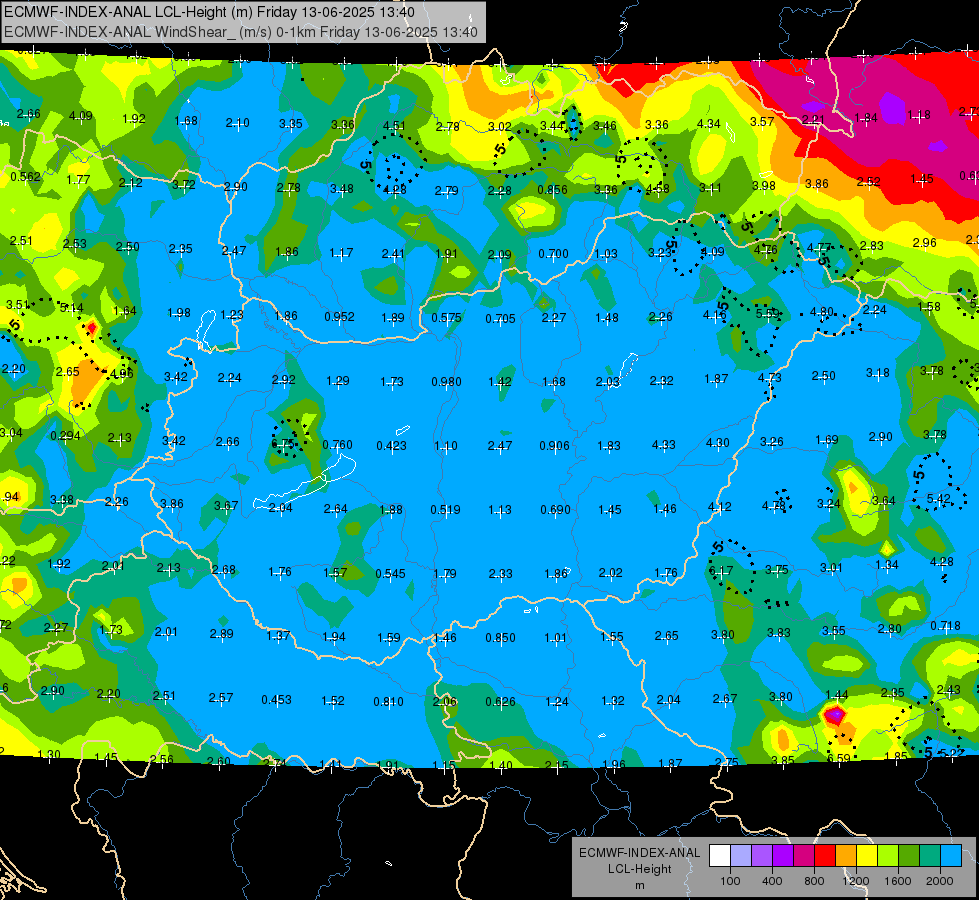Screen dimensions: 979x900
Task: Click the legend label 1200
Action: pos(855,881)
